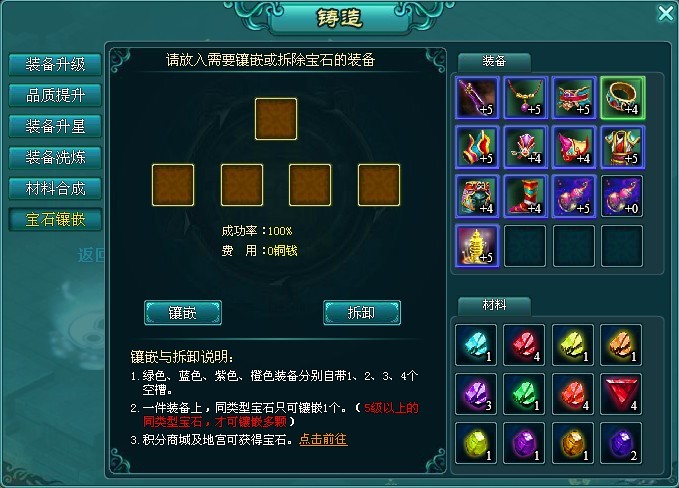The height and width of the screenshot is (488, 679).
Task: Select the gourd +0 equipment item
Action: coord(622,197)
